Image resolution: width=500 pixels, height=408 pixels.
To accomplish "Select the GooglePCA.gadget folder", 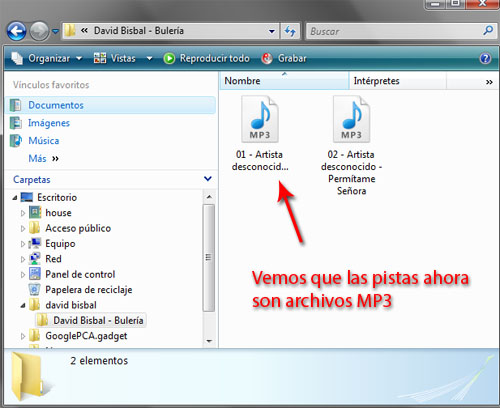I will (x=86, y=336).
